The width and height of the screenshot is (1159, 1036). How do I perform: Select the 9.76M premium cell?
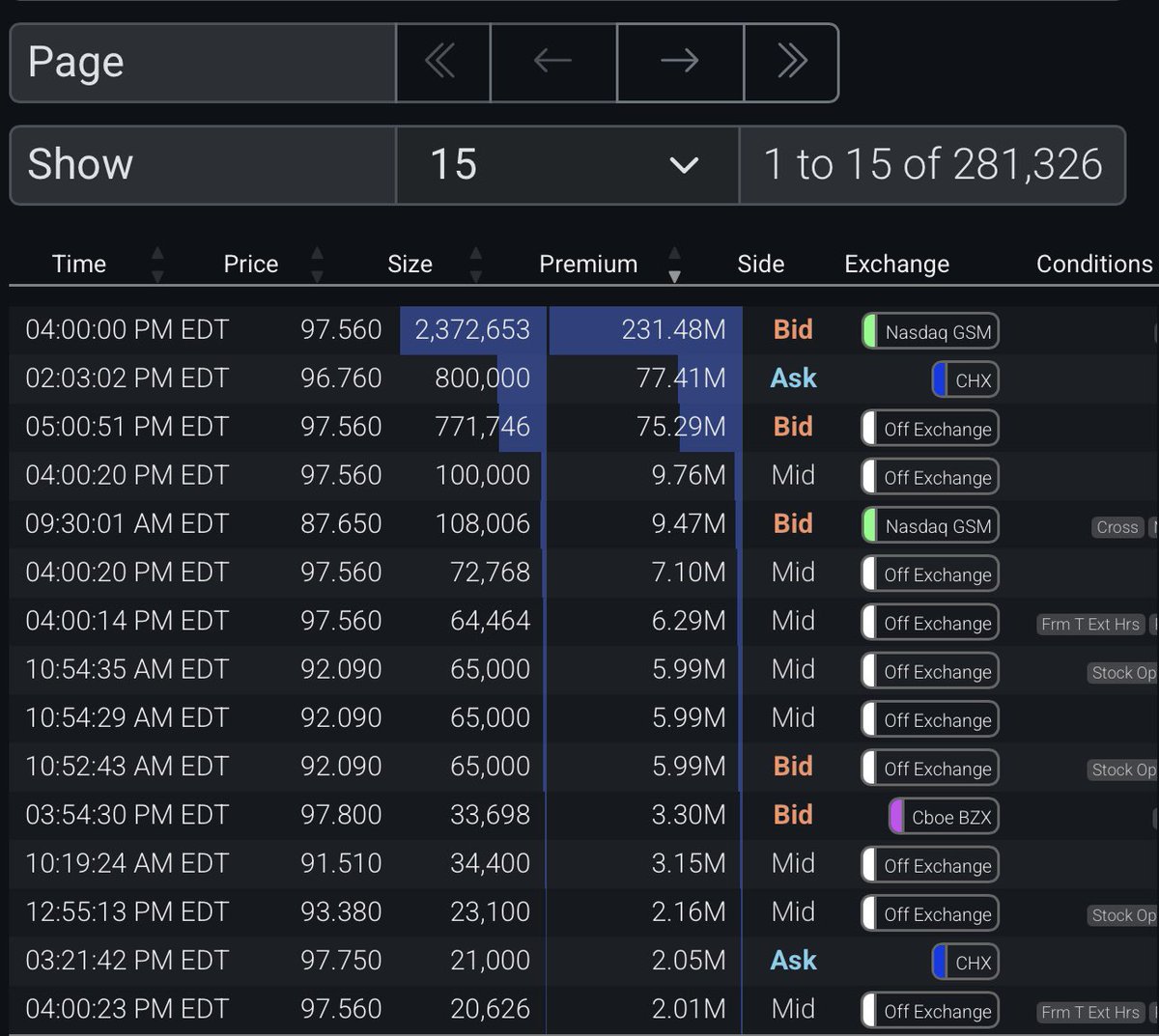tap(689, 475)
